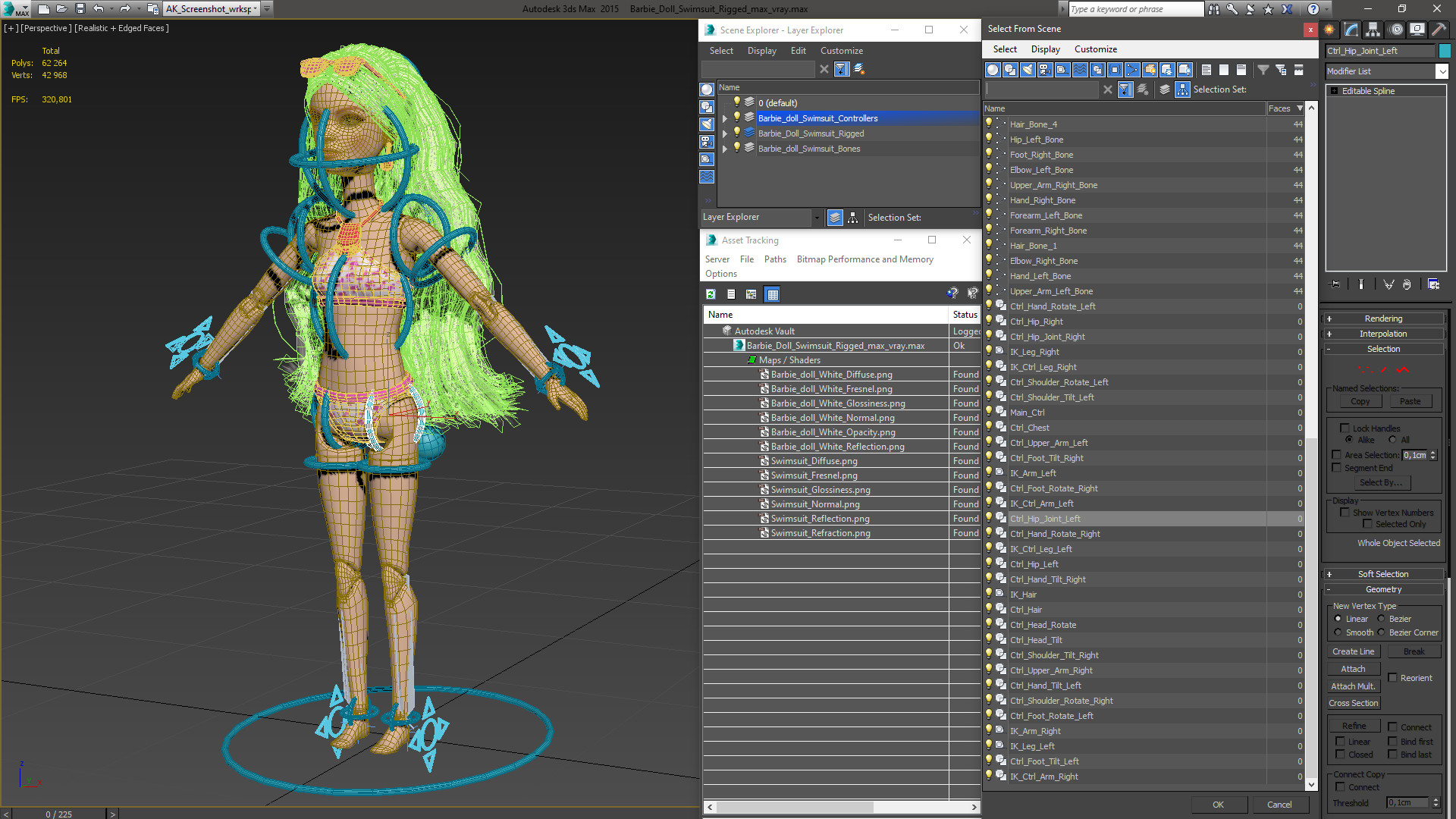1456x819 pixels.
Task: Open Paths menu in Asset Tracking
Action: coord(775,259)
